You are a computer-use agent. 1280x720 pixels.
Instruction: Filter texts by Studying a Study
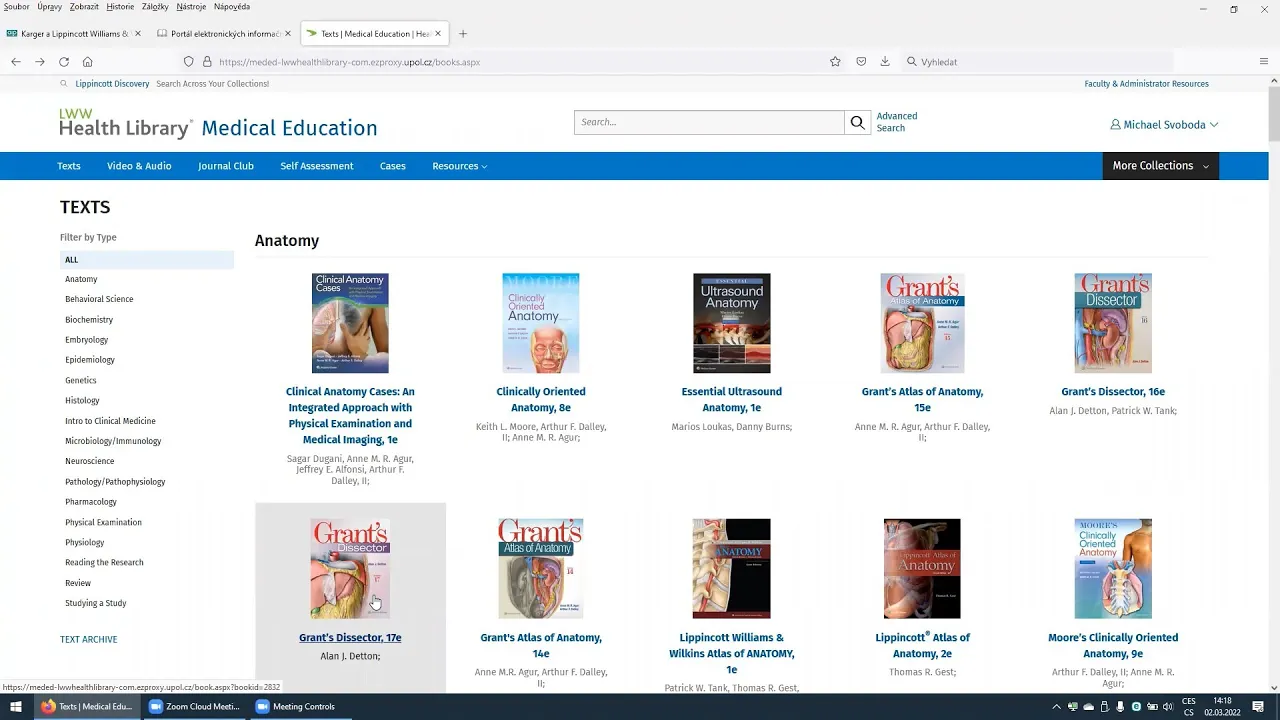(x=96, y=603)
